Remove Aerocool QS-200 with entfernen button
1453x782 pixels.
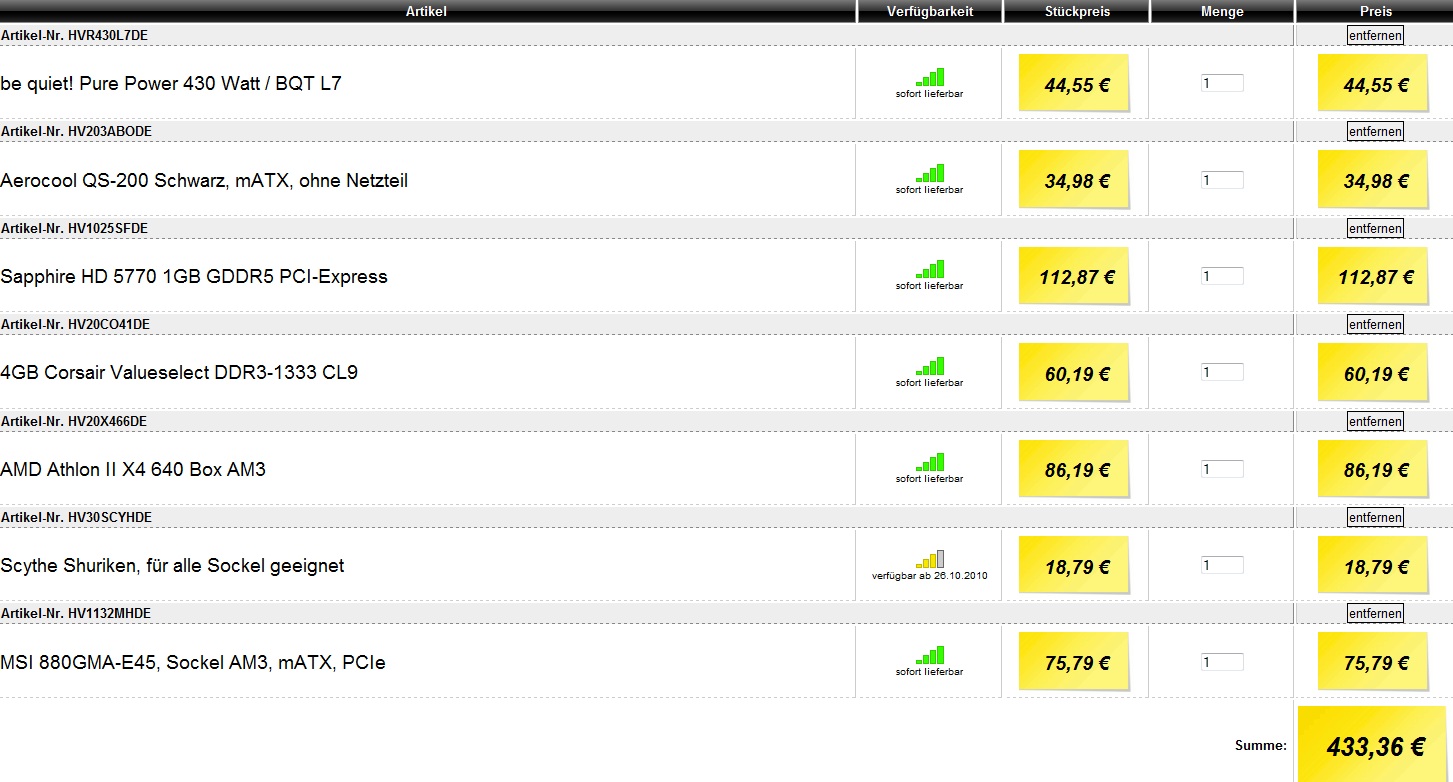coord(1375,131)
